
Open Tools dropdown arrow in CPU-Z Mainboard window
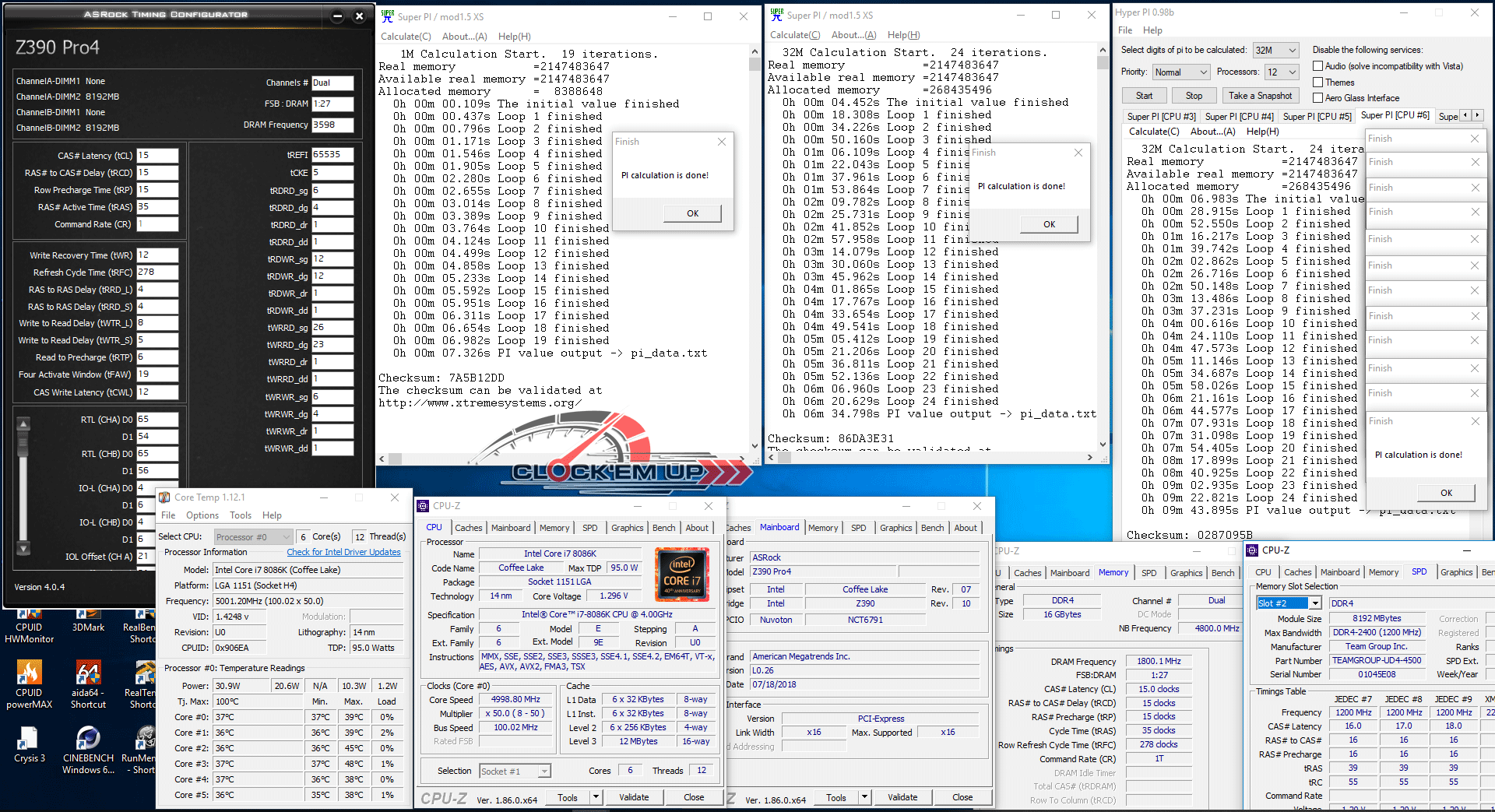coord(864,797)
